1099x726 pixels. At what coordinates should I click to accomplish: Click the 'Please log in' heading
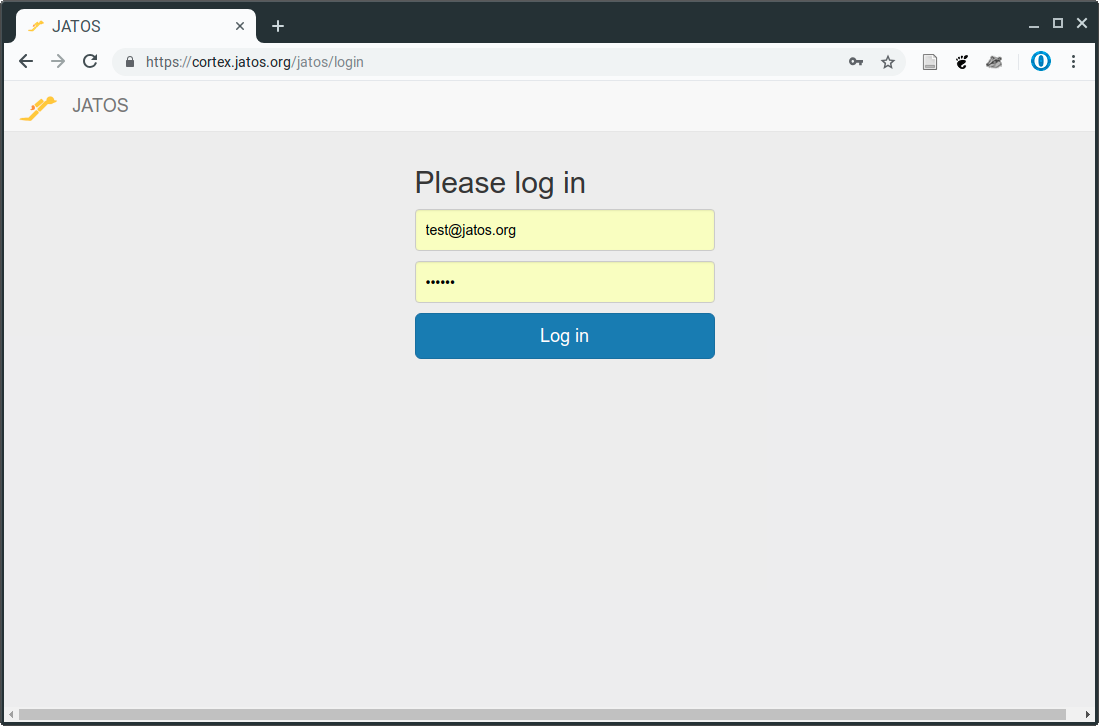coord(500,183)
